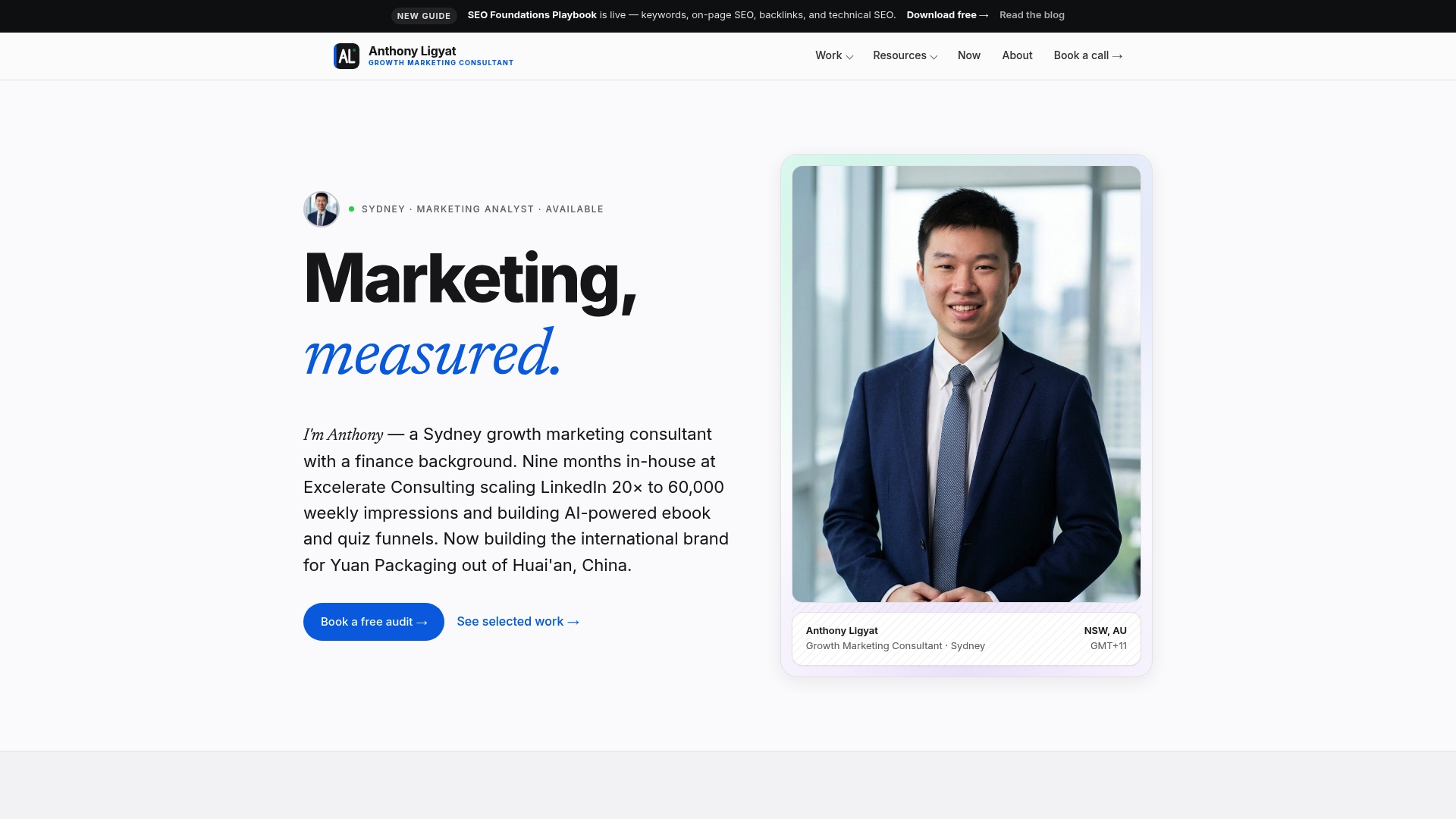This screenshot has width=1456, height=819.
Task: Click Book a call in navigation
Action: 1087,55
